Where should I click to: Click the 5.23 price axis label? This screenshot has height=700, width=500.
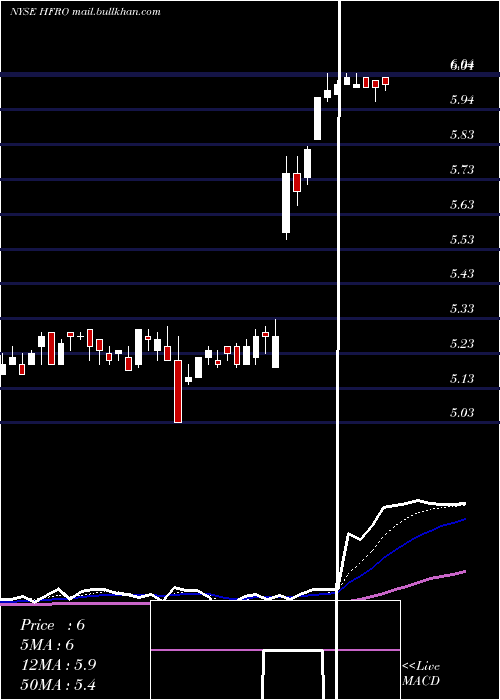click(462, 343)
